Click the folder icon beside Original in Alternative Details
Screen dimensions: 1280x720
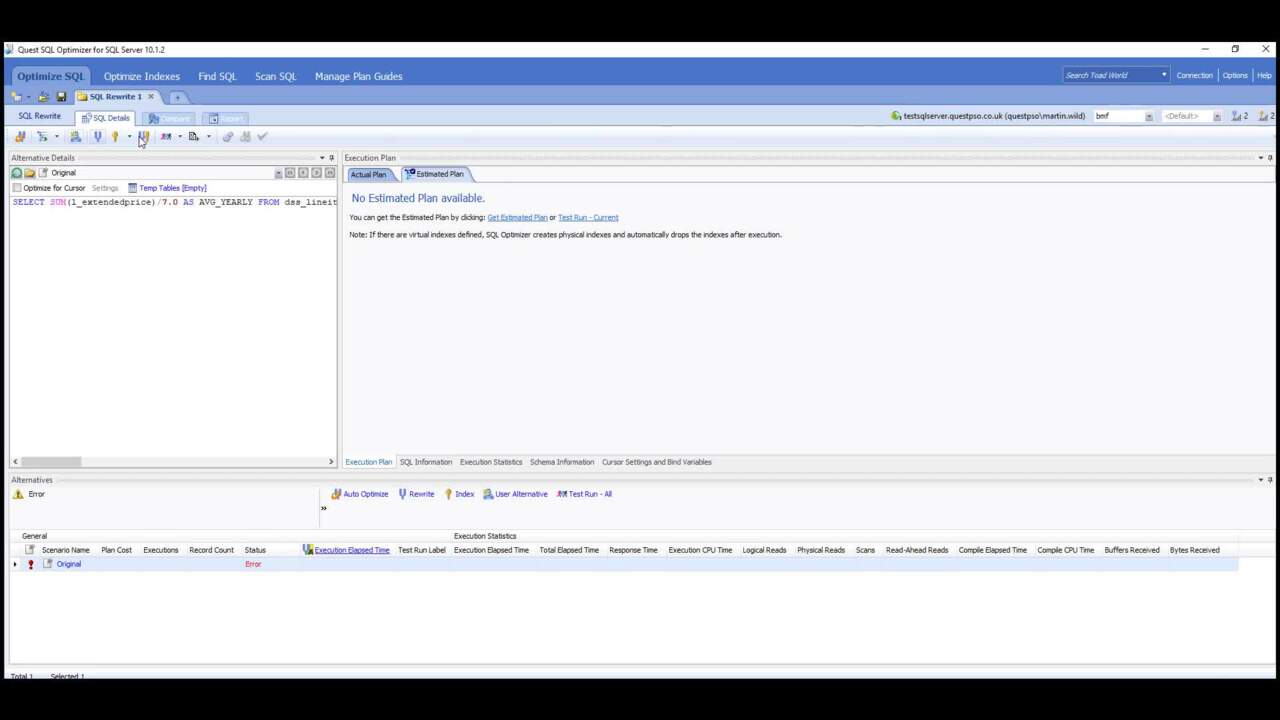(30, 173)
